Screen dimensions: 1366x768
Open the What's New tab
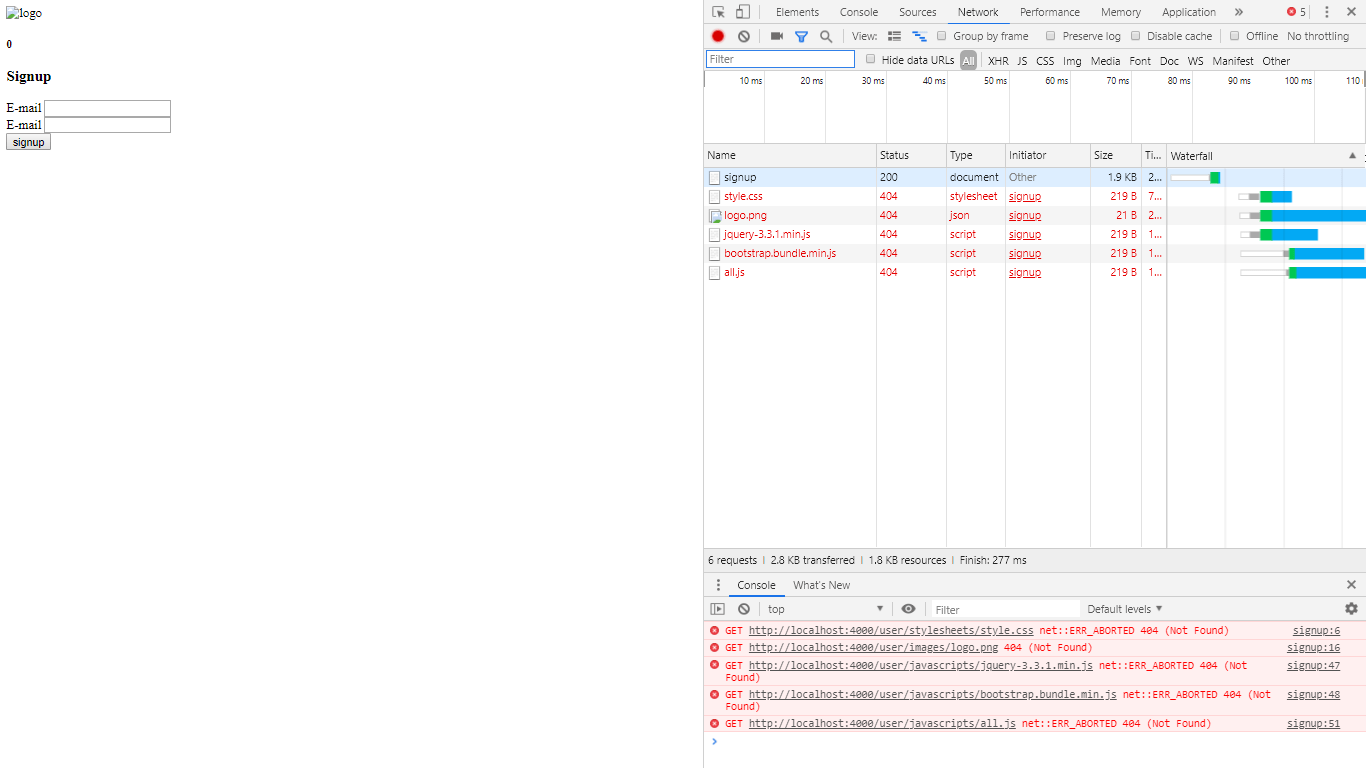coord(821,584)
